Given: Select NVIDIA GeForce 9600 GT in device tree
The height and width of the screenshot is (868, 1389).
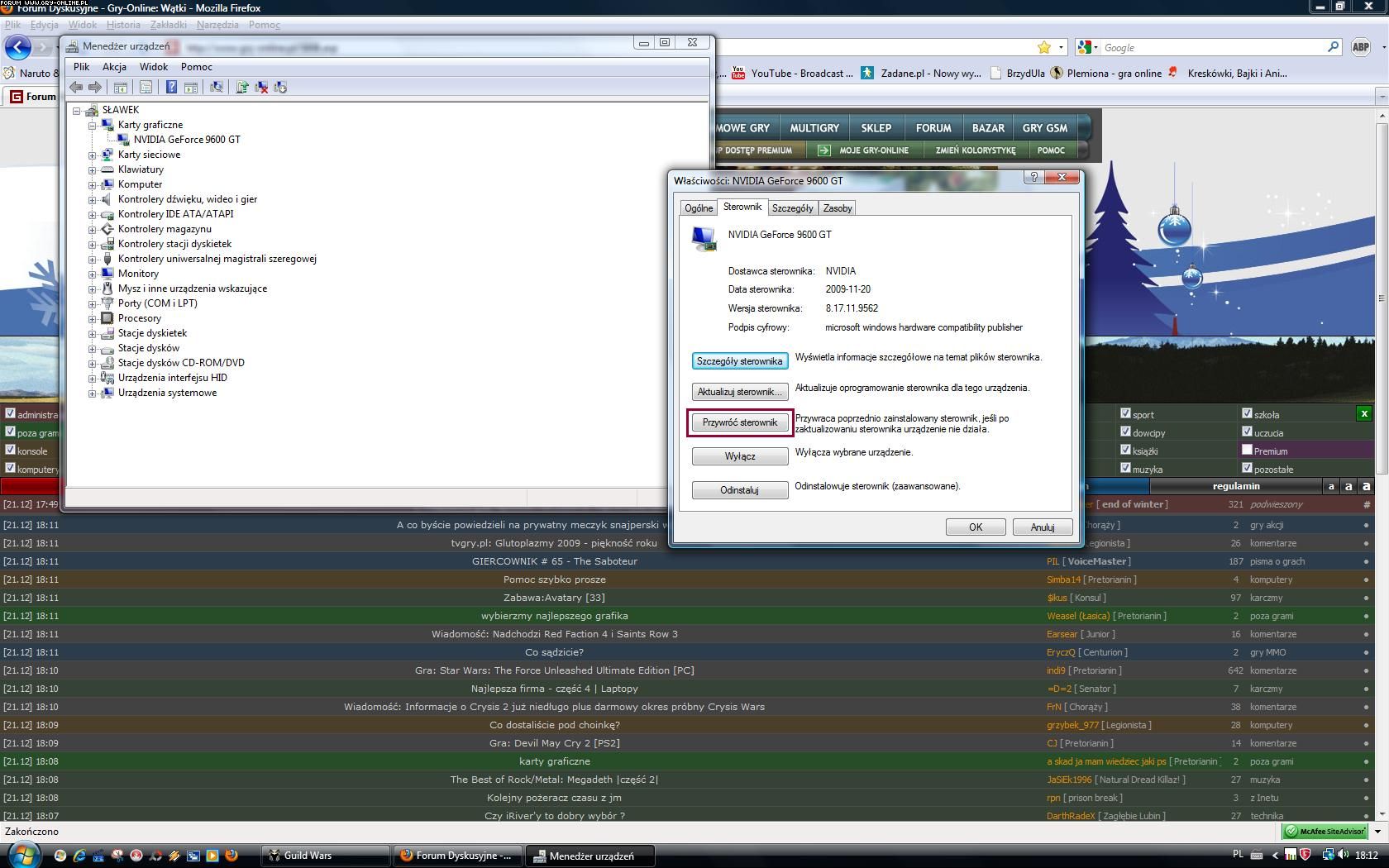Looking at the screenshot, I should (187, 140).
